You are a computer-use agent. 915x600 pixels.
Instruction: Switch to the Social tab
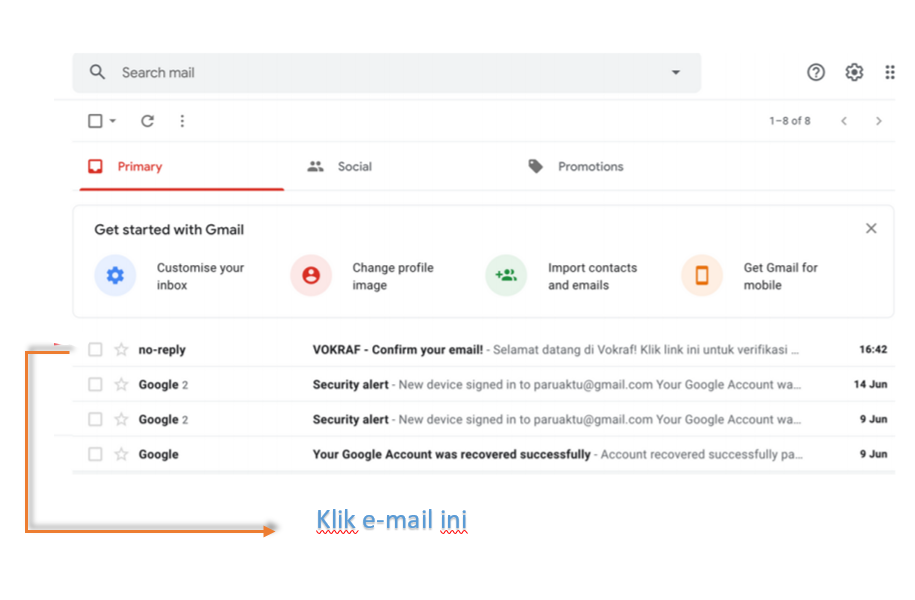tap(355, 166)
